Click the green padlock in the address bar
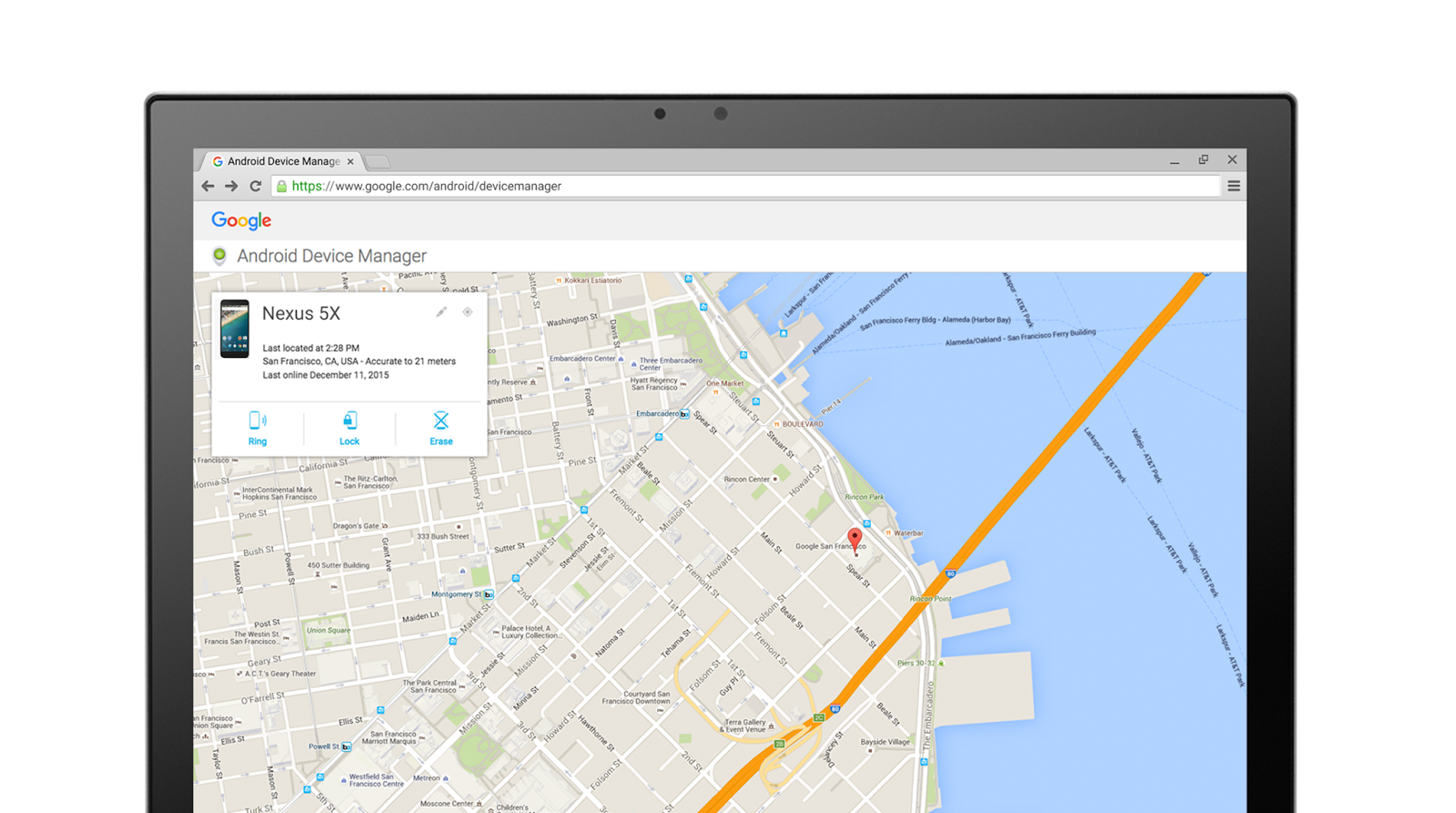 pos(281,186)
